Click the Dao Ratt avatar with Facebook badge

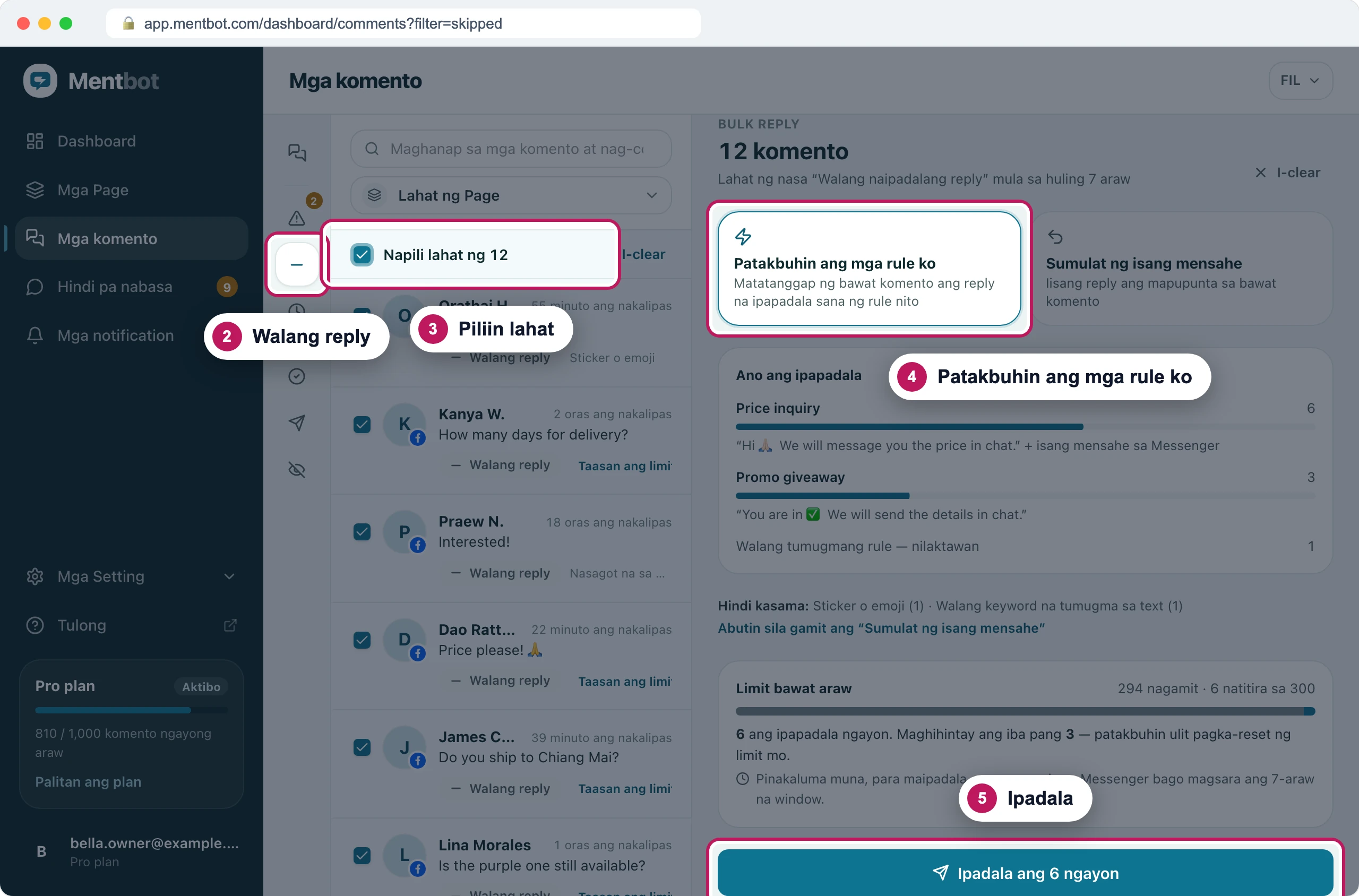tap(405, 640)
